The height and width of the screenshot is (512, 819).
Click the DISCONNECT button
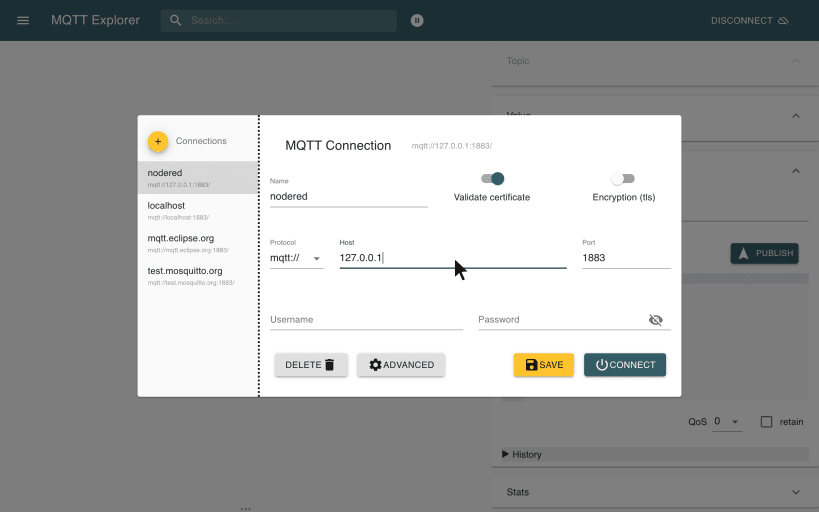[x=750, y=20]
